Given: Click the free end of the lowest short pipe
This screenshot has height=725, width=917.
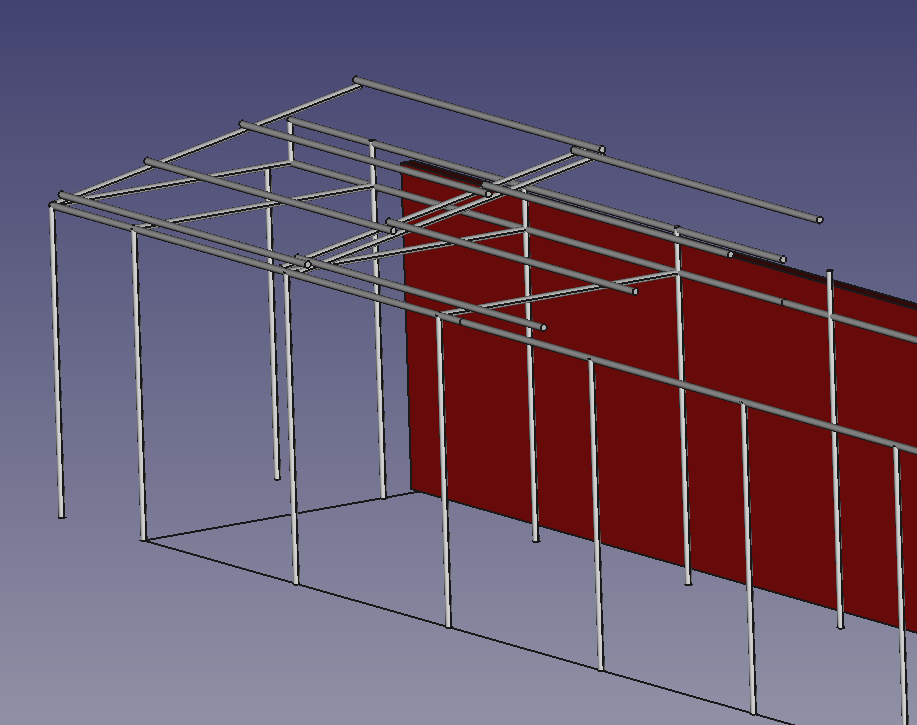Looking at the screenshot, I should (x=543, y=327).
